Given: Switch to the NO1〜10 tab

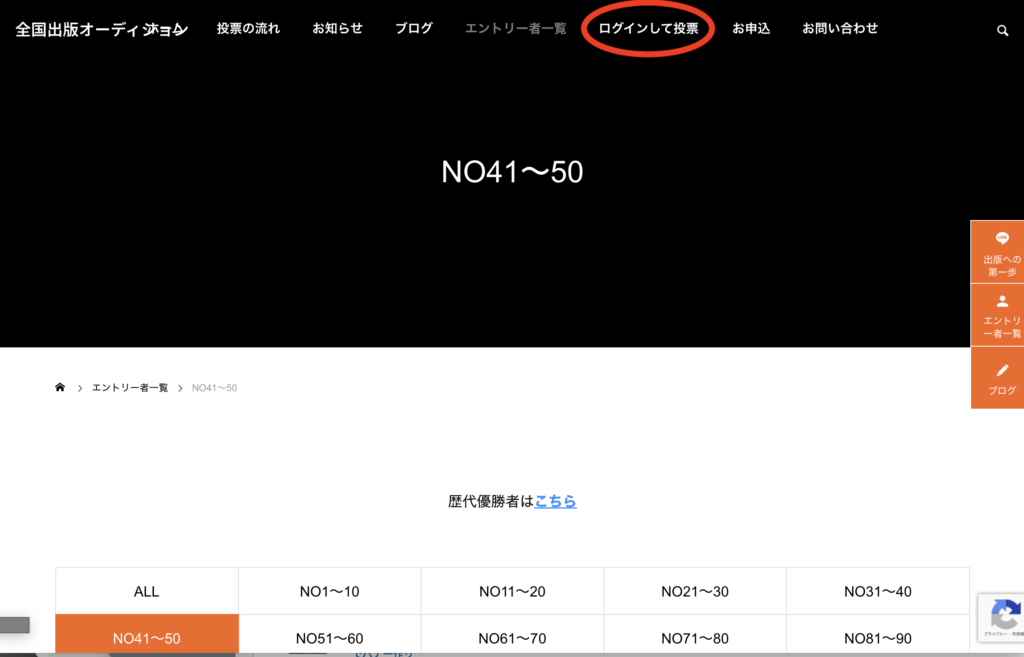Looking at the screenshot, I should coord(329,591).
